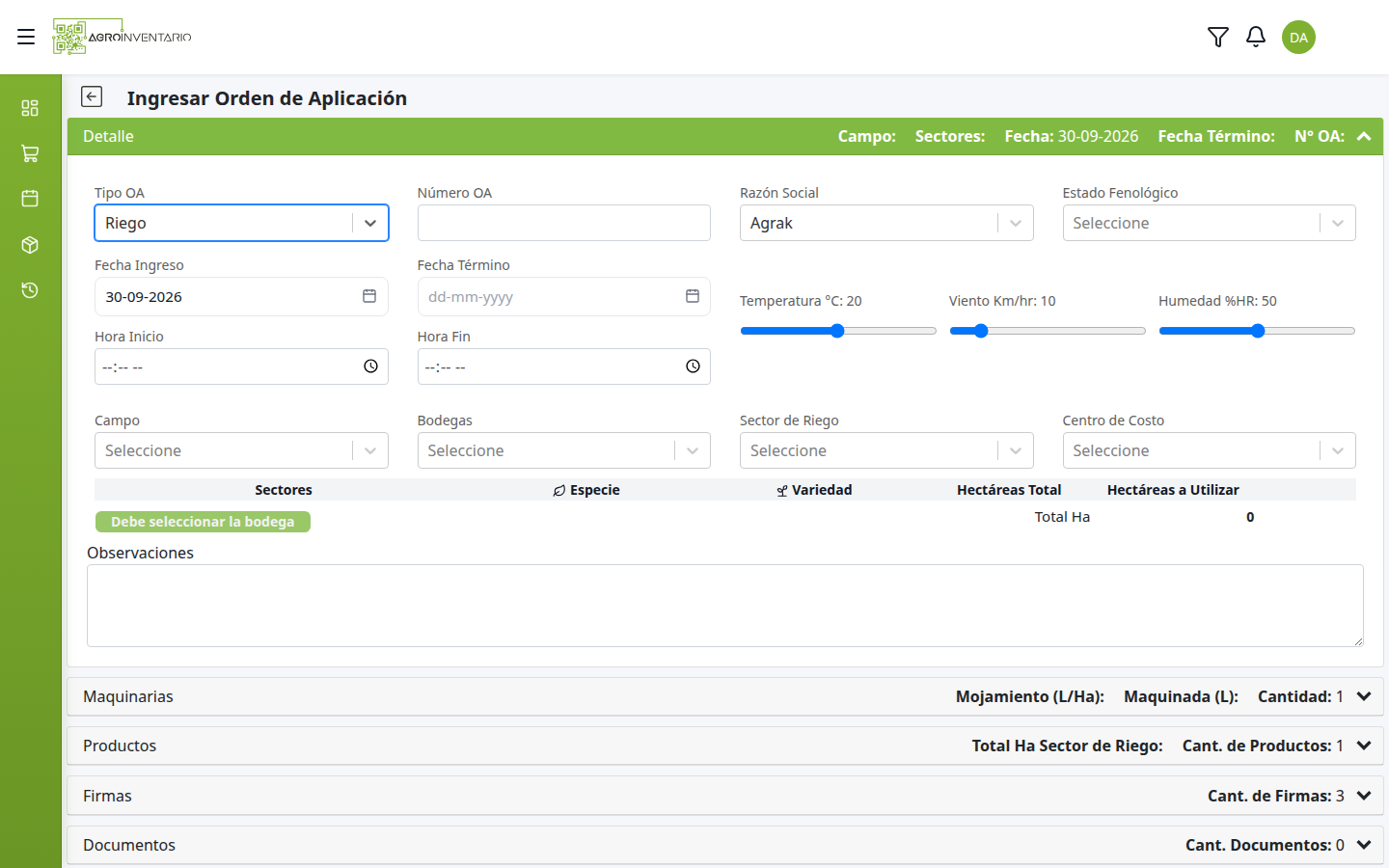The height and width of the screenshot is (868, 1389).
Task: Open the Bodegas select dropdown
Action: click(x=563, y=450)
